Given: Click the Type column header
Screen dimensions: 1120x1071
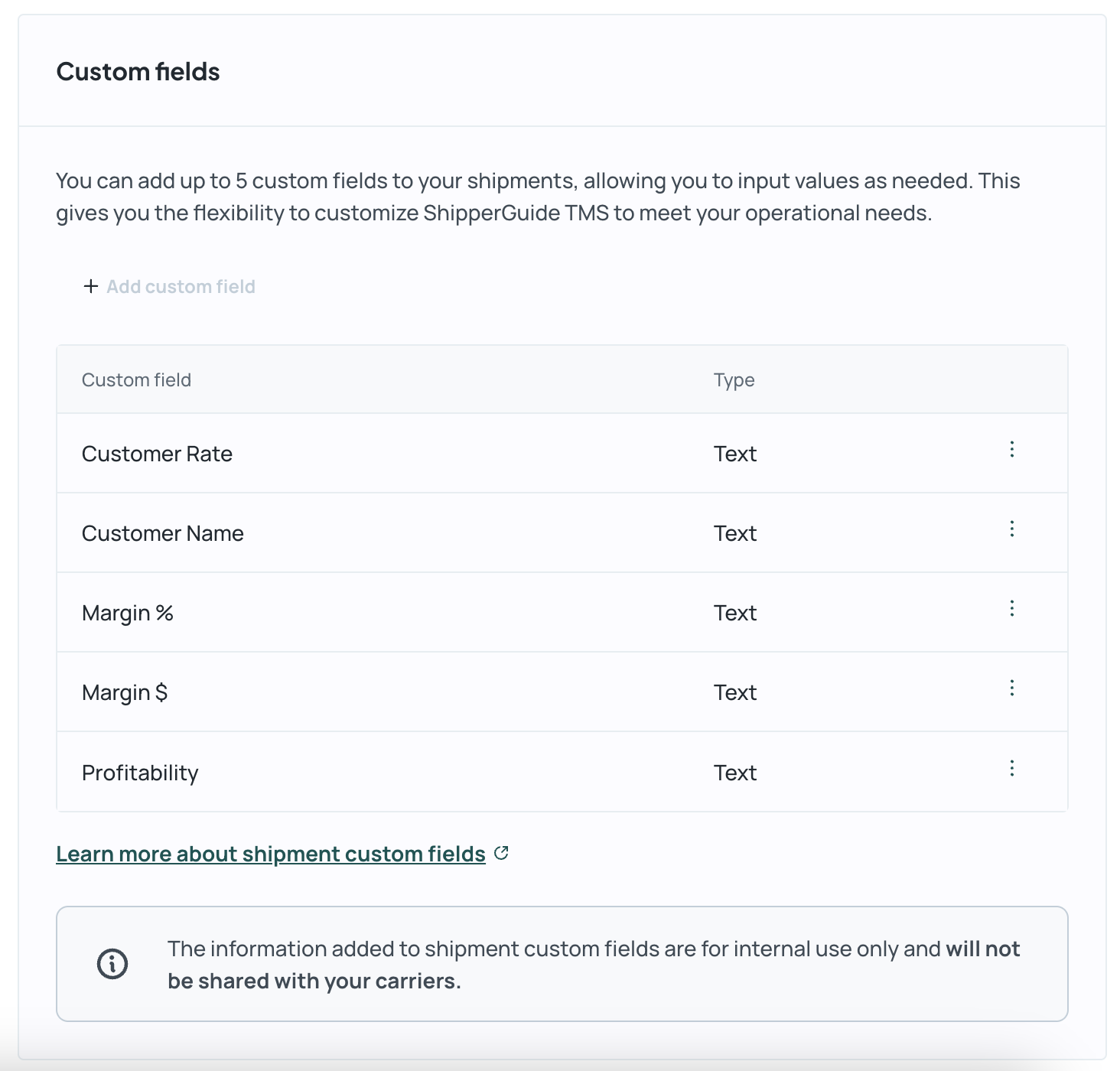Looking at the screenshot, I should [x=734, y=380].
